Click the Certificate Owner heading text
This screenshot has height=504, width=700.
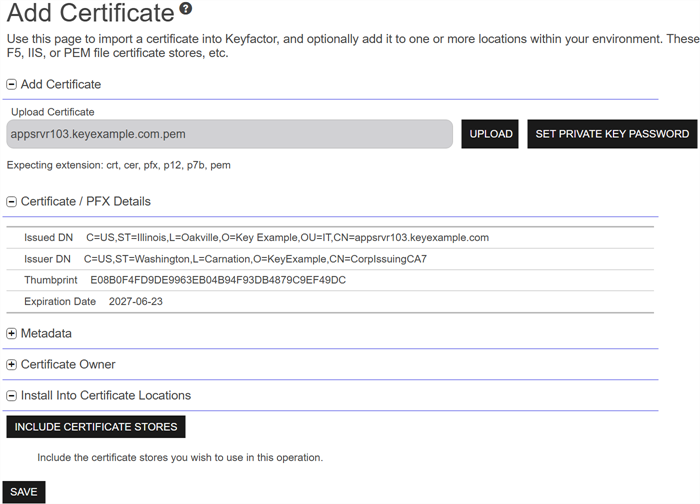pos(68,365)
